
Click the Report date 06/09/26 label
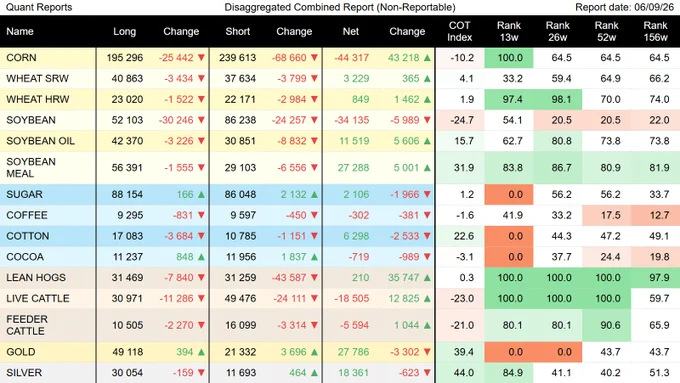[x=624, y=7]
